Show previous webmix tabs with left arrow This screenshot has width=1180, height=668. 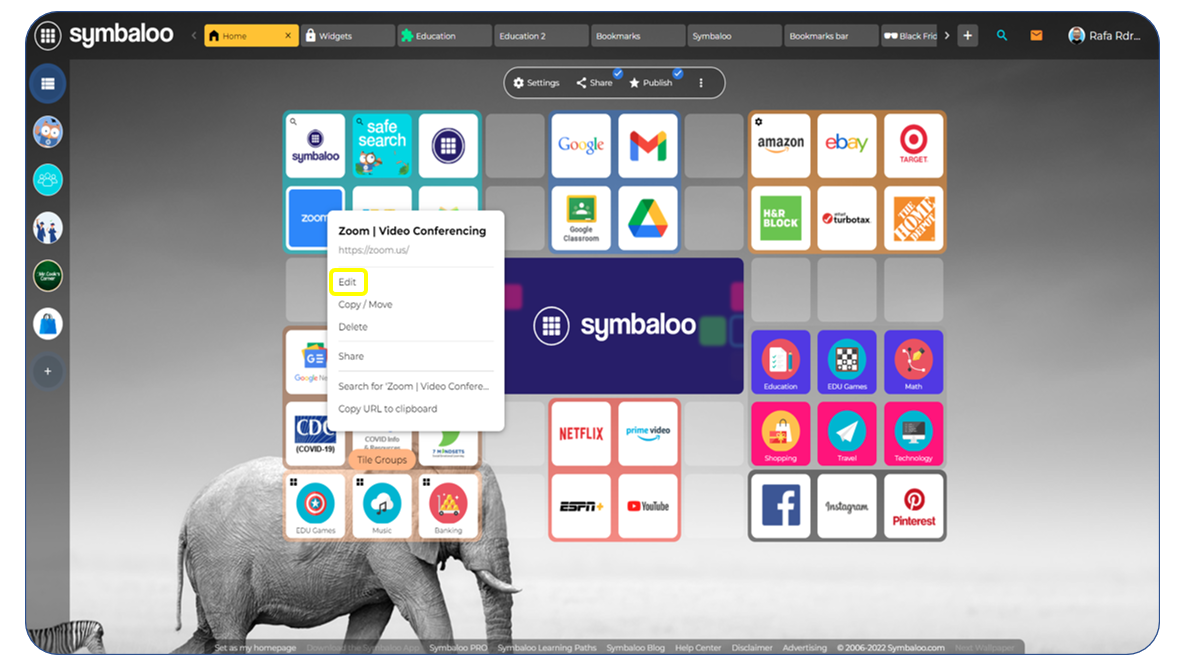tap(193, 35)
